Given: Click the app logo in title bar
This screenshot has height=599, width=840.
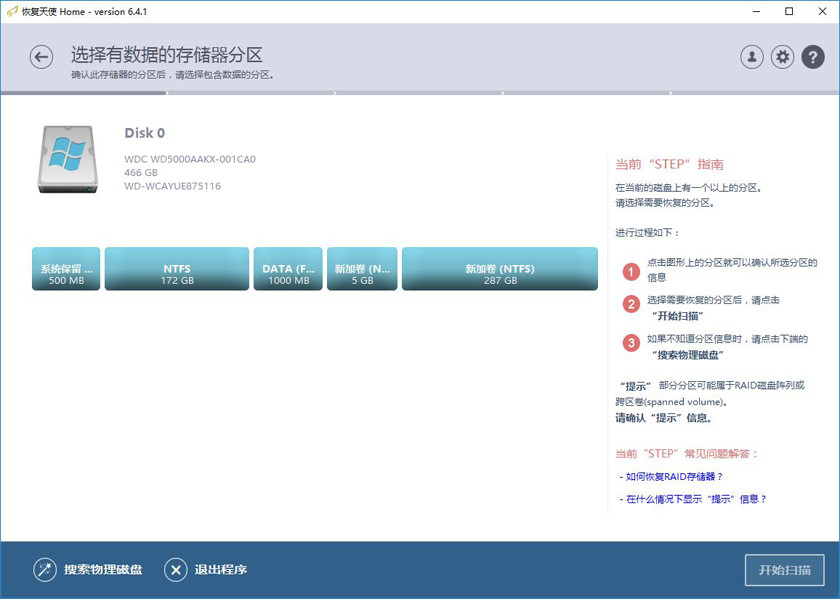Looking at the screenshot, I should pyautogui.click(x=12, y=11).
